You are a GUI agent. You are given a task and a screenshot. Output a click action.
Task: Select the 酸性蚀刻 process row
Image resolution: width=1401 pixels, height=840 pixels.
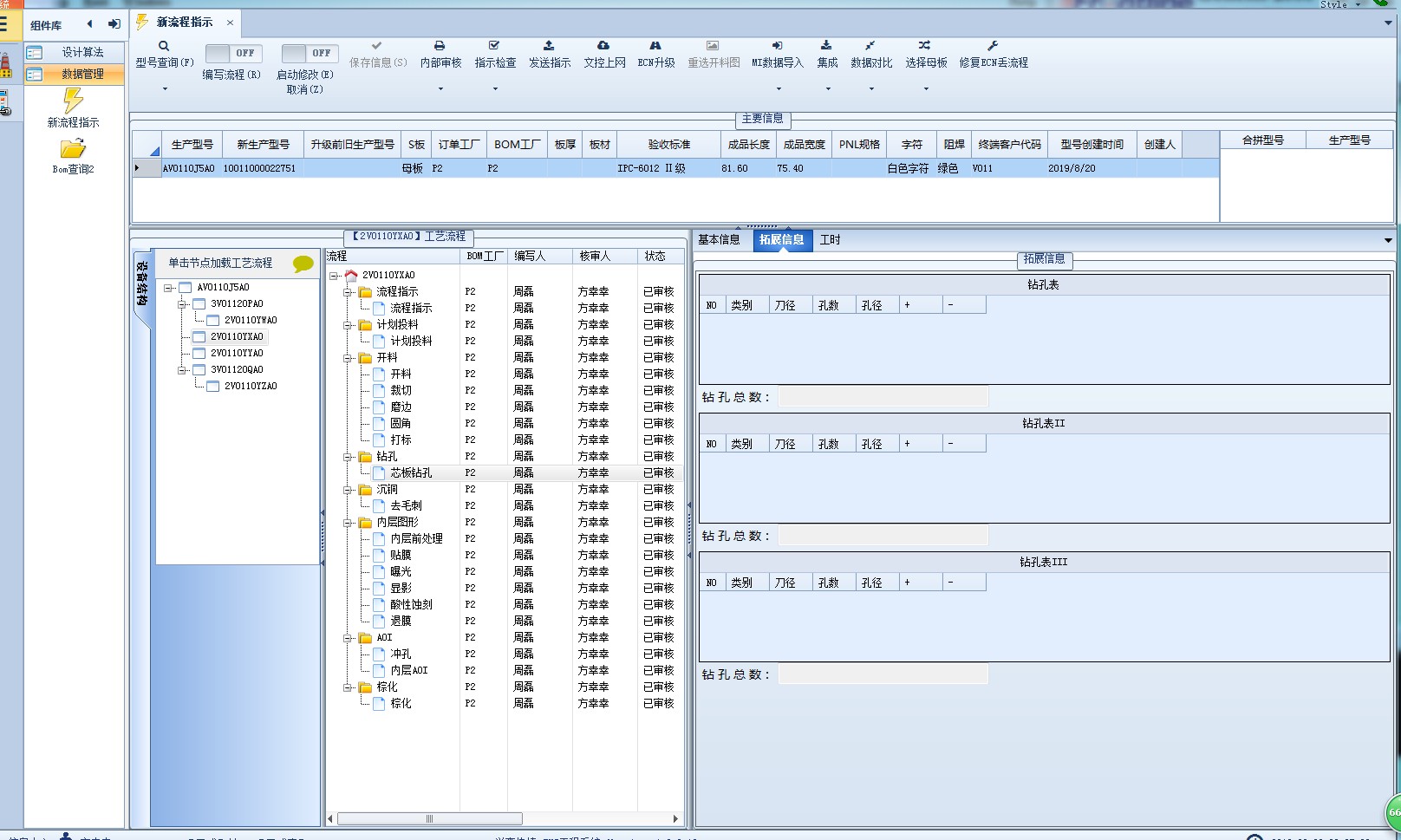(505, 605)
